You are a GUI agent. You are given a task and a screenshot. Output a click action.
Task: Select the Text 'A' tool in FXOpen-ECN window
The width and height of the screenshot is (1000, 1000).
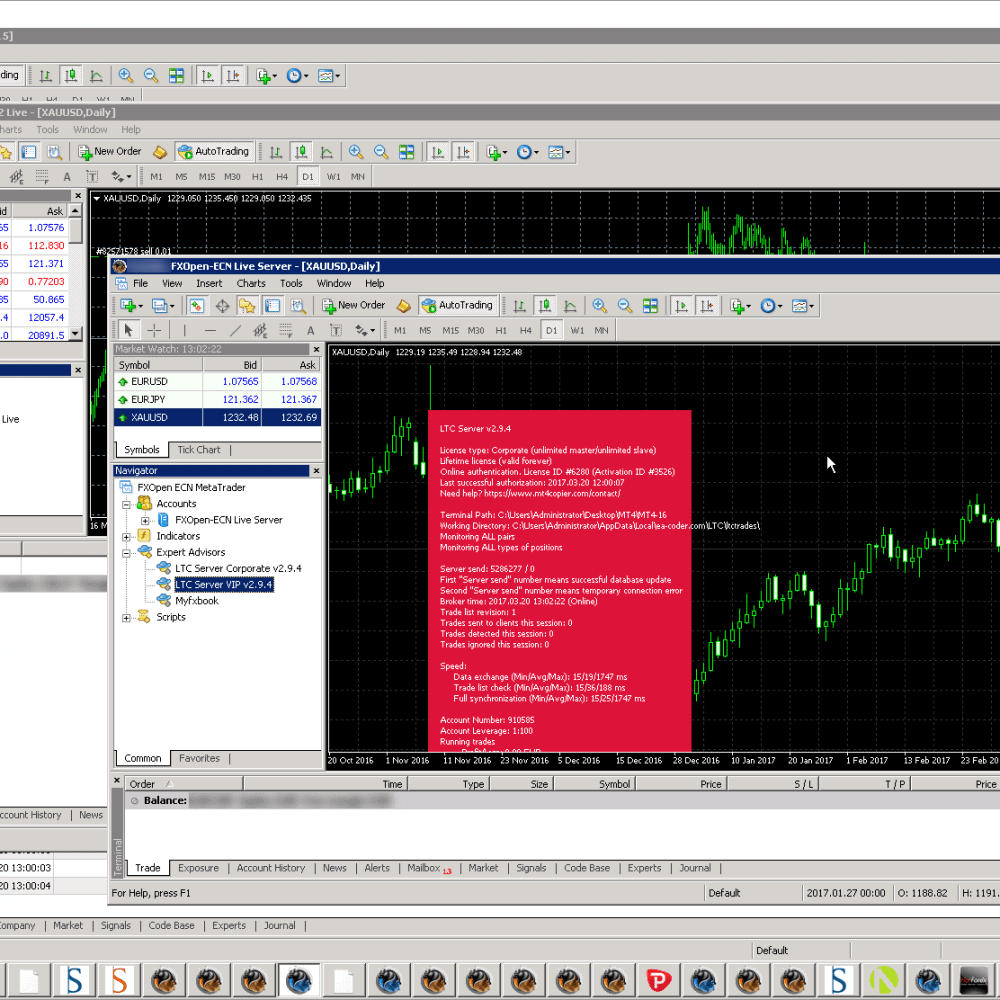coord(311,330)
